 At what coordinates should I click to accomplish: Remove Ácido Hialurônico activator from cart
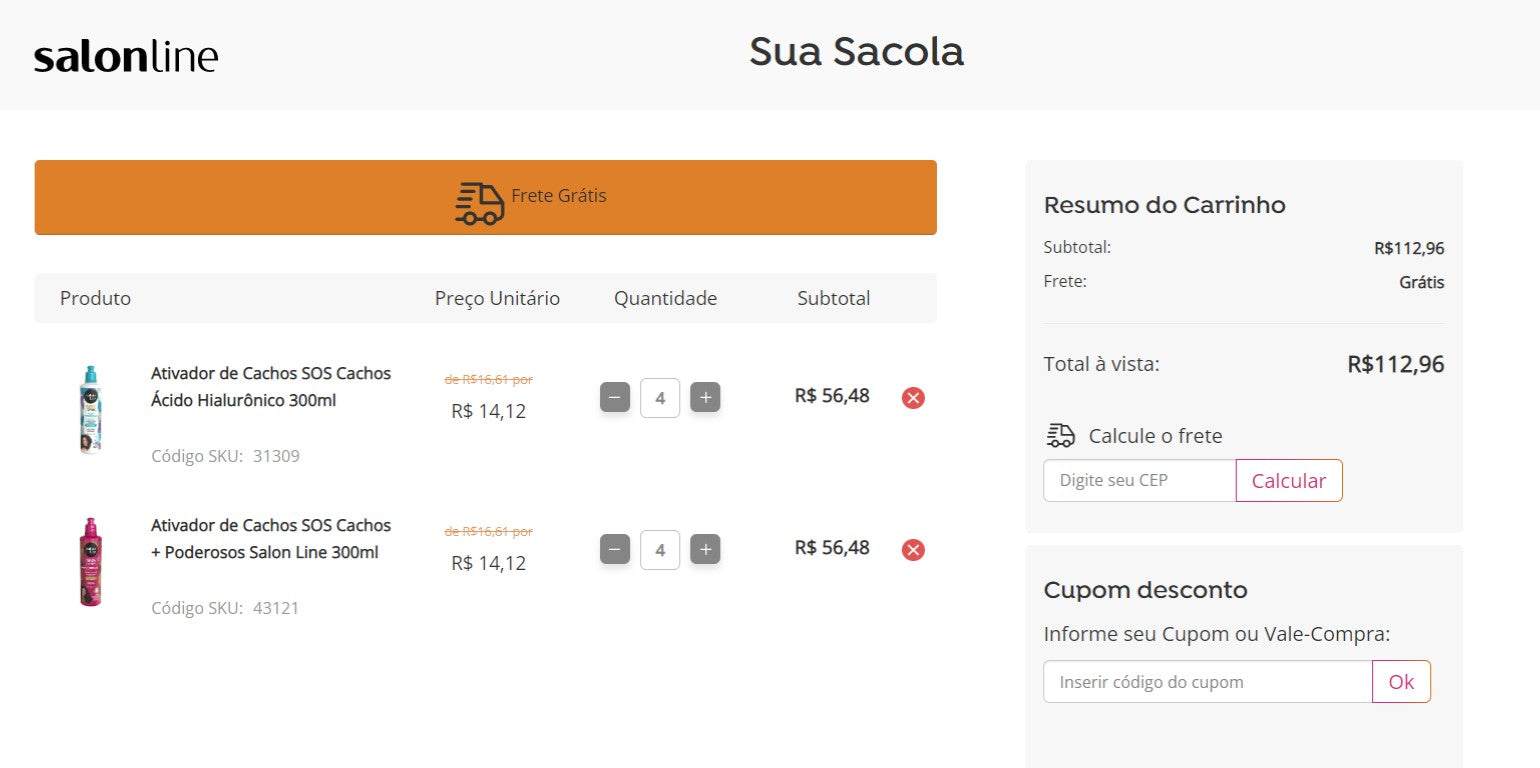[x=913, y=398]
